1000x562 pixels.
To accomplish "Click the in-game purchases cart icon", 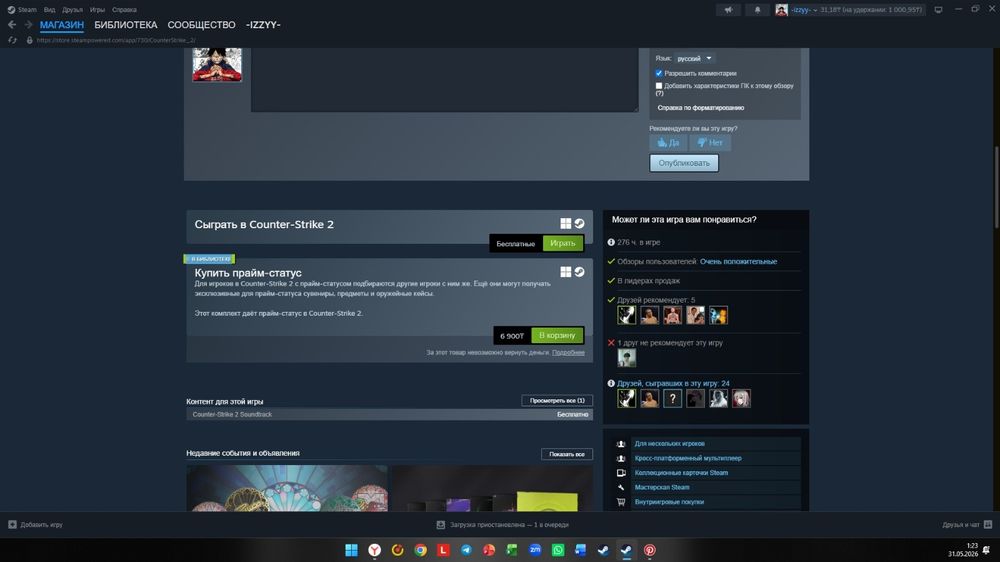I will (x=621, y=502).
